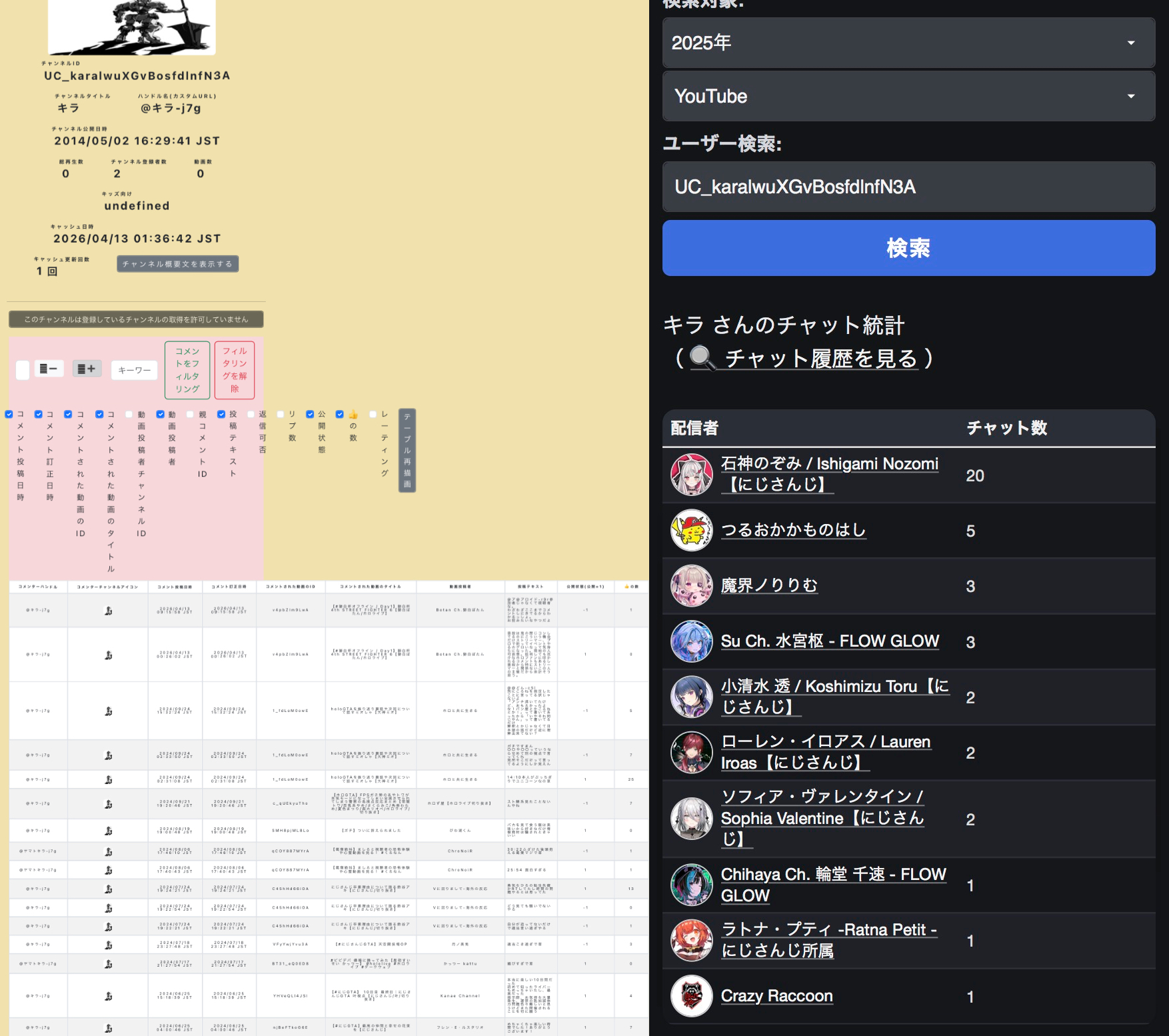Screen dimensions: 1169x1036
Task: Open the YouTube platform dropdown
Action: coord(908,96)
